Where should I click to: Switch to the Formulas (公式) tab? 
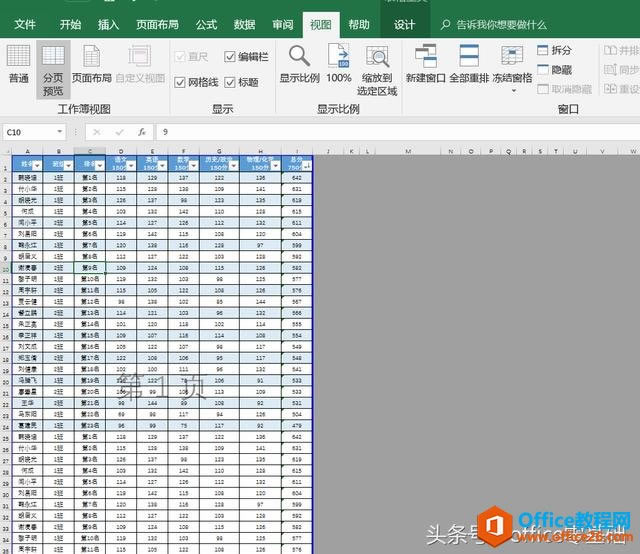coord(206,25)
